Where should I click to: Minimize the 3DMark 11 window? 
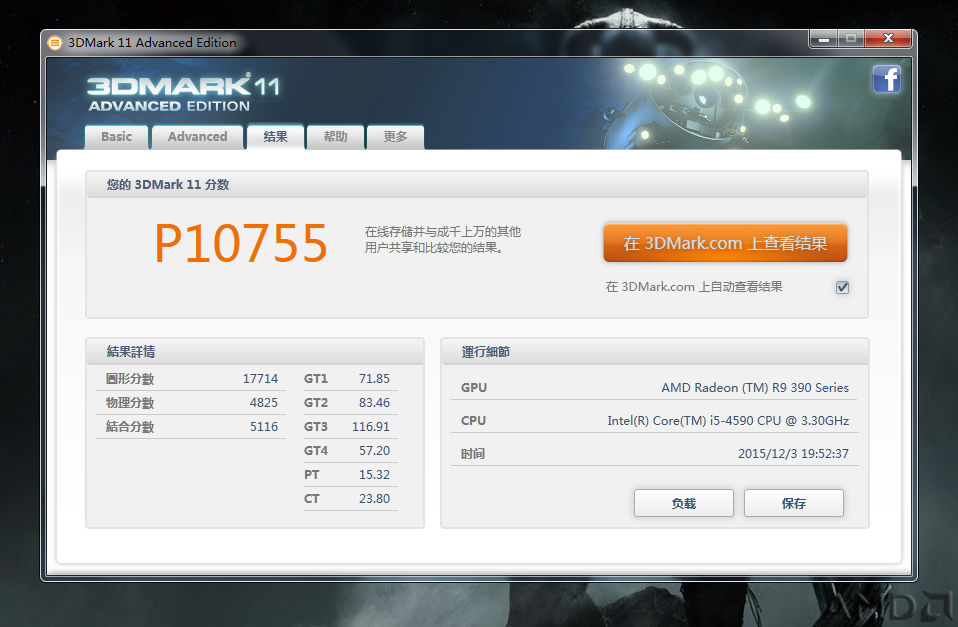[x=824, y=38]
